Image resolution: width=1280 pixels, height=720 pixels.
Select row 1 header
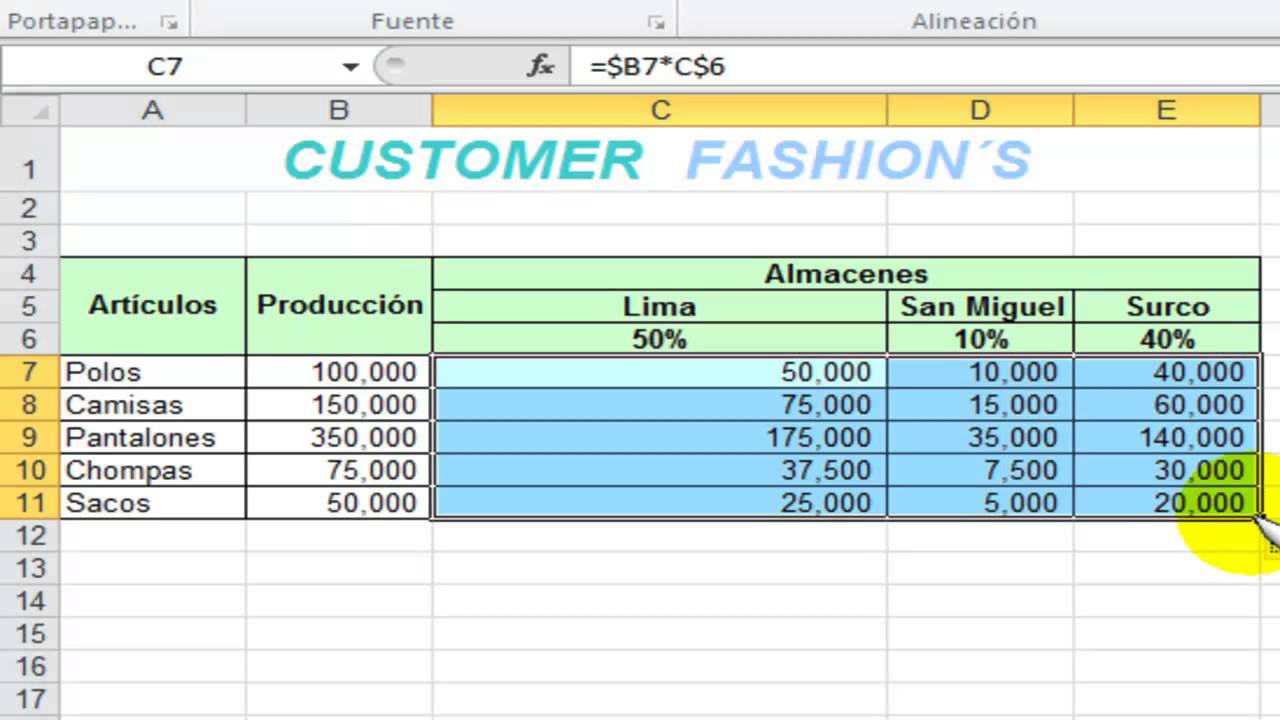click(30, 160)
